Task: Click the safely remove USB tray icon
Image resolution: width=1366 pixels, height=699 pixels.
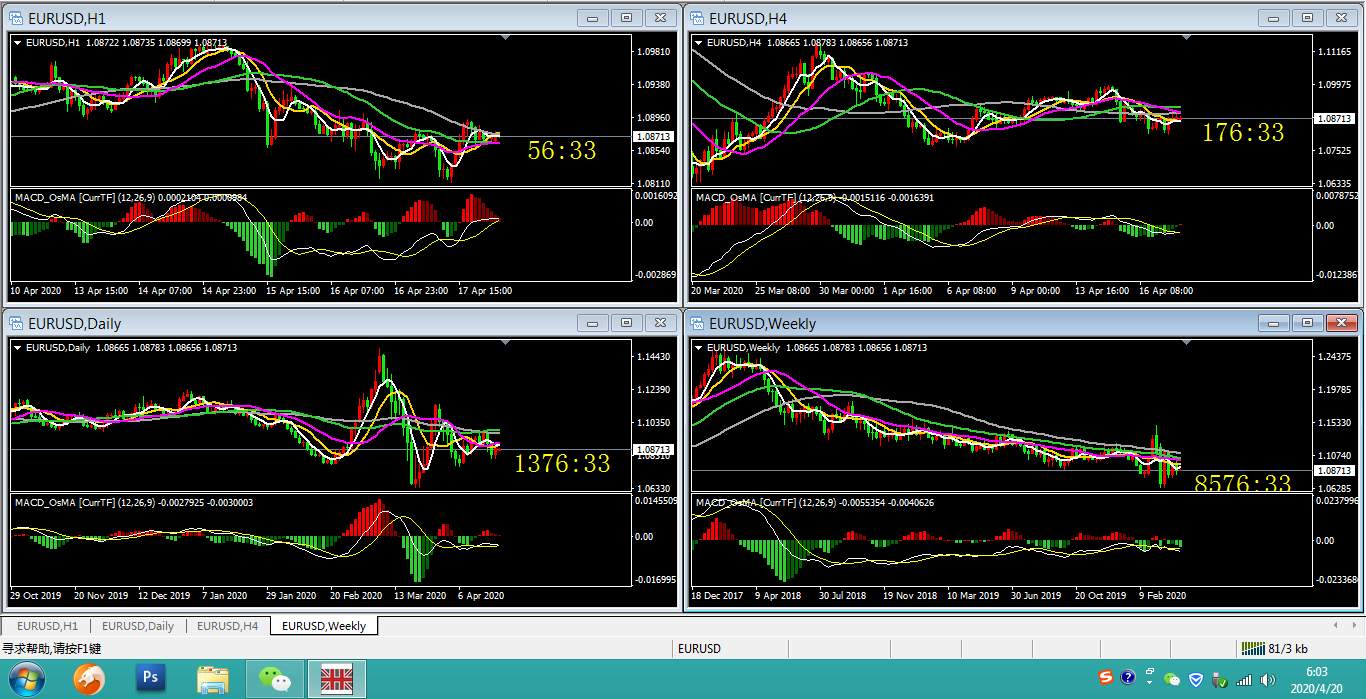Action: pyautogui.click(x=1219, y=680)
